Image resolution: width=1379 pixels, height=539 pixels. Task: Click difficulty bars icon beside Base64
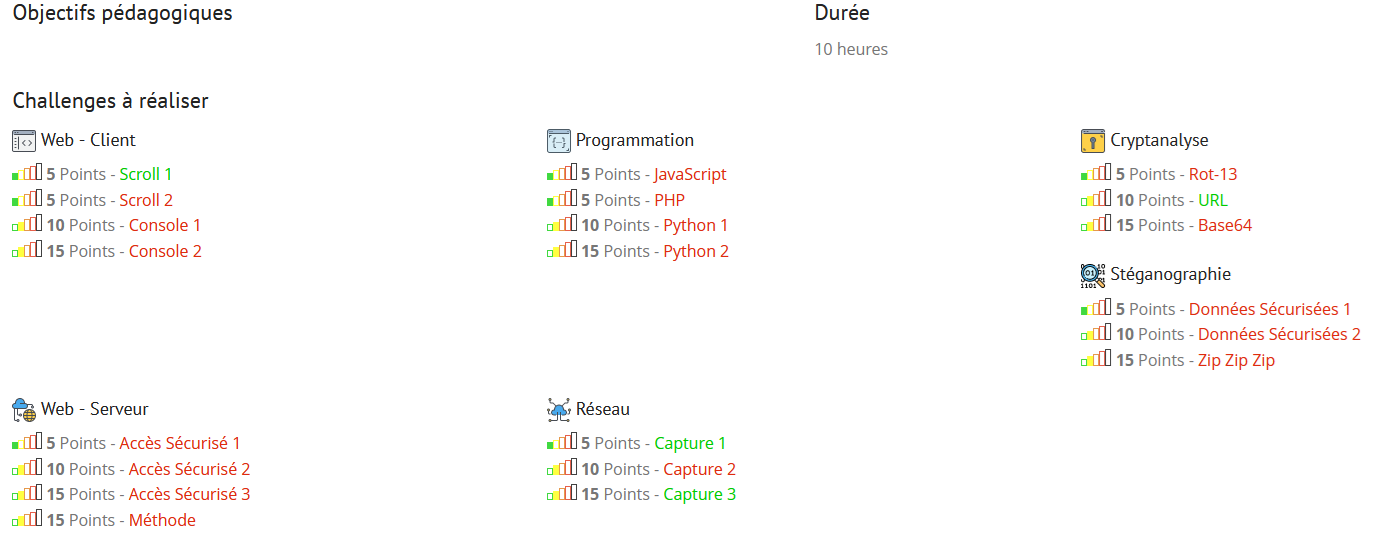pyautogui.click(x=1096, y=225)
